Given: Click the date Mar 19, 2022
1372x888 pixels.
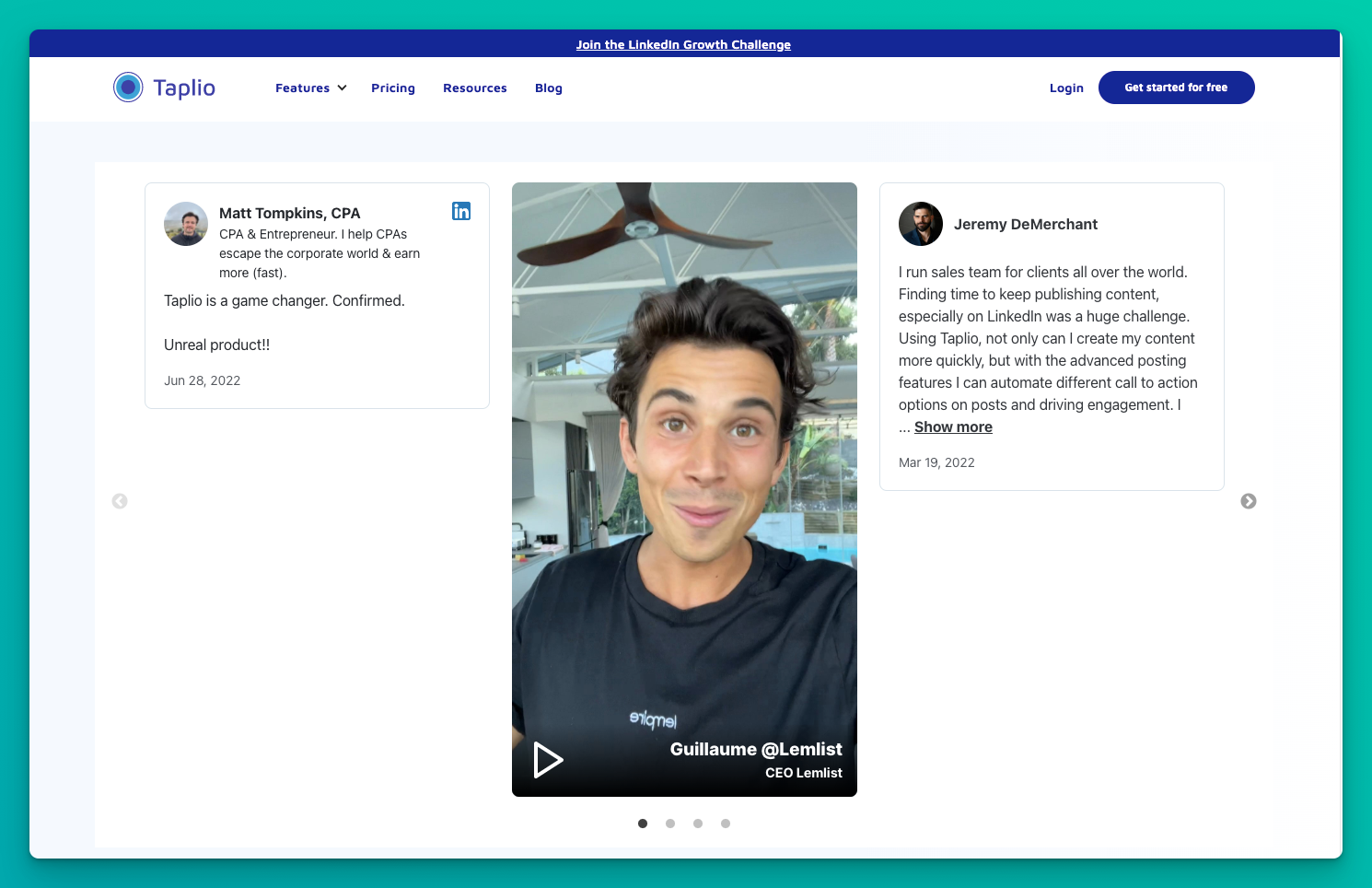Looking at the screenshot, I should [936, 462].
